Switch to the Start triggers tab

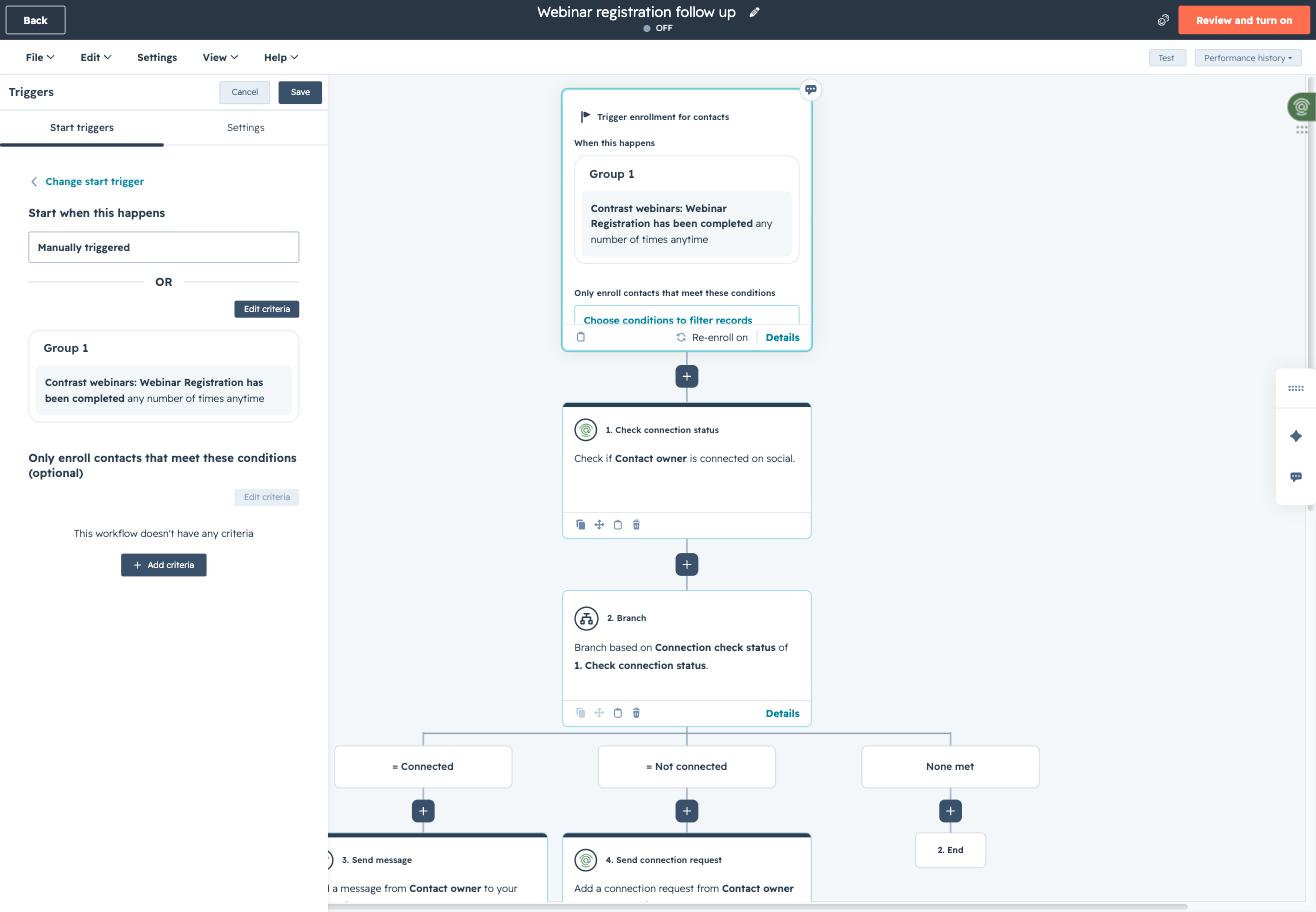coord(82,128)
